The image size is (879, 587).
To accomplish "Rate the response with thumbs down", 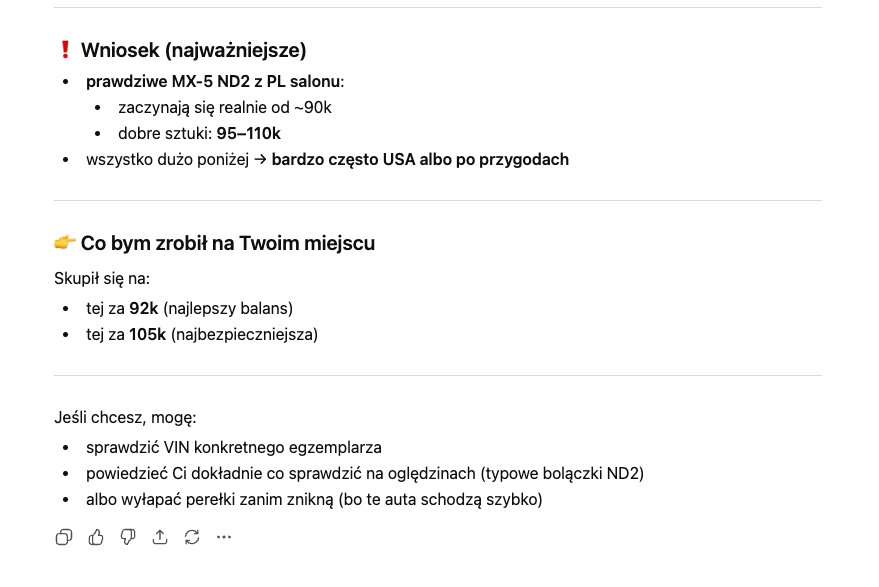I will [x=128, y=537].
